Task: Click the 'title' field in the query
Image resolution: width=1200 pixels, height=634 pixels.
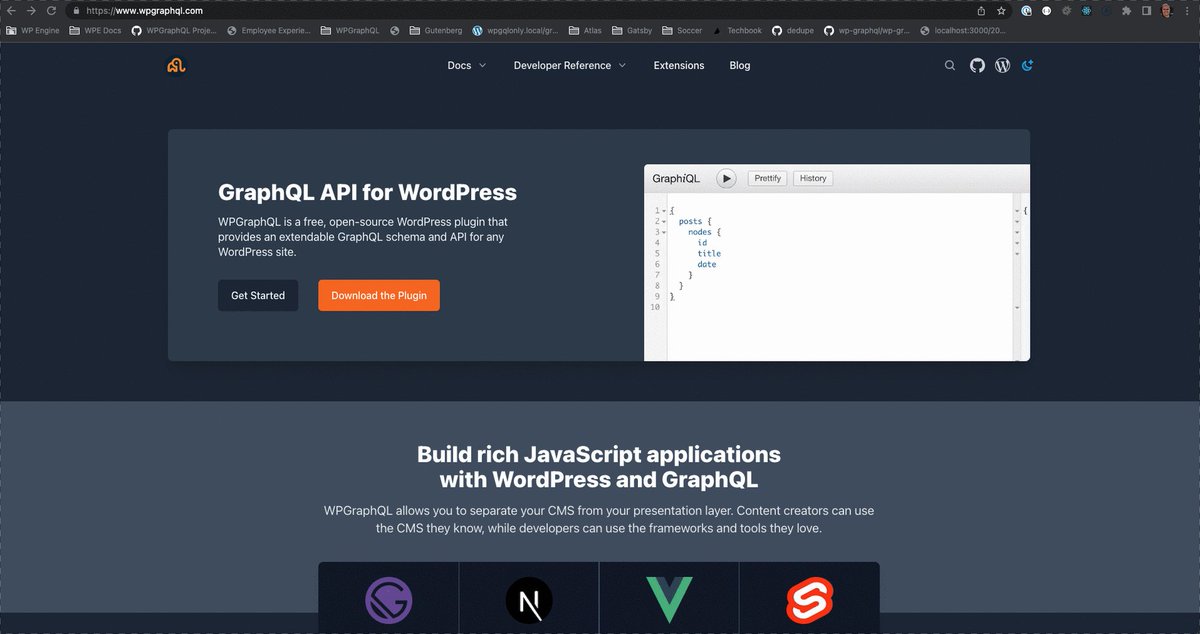Action: (709, 254)
